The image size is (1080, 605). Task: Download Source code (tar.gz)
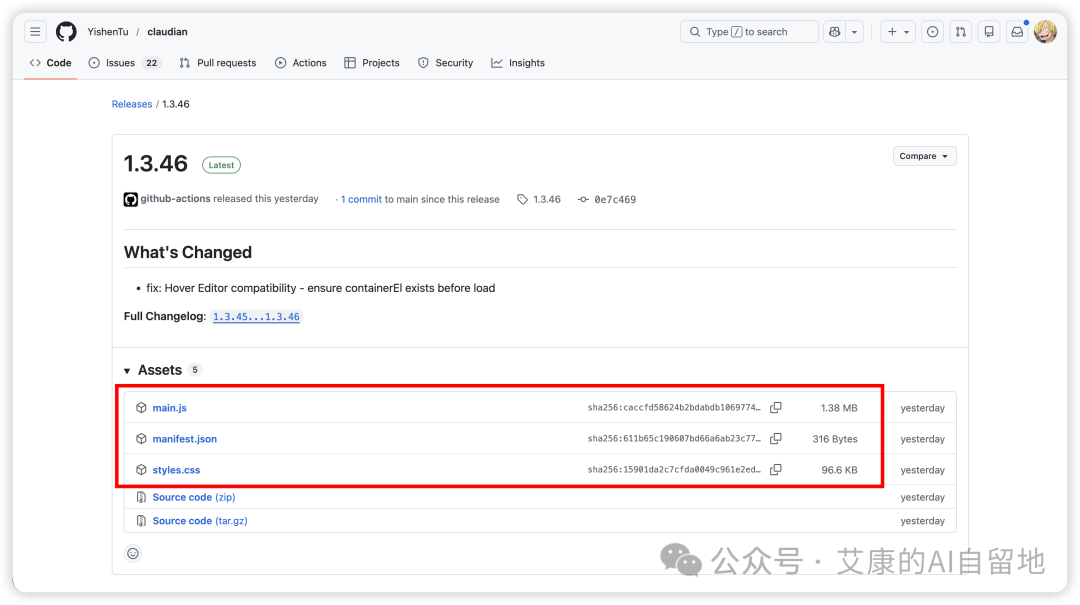click(200, 521)
